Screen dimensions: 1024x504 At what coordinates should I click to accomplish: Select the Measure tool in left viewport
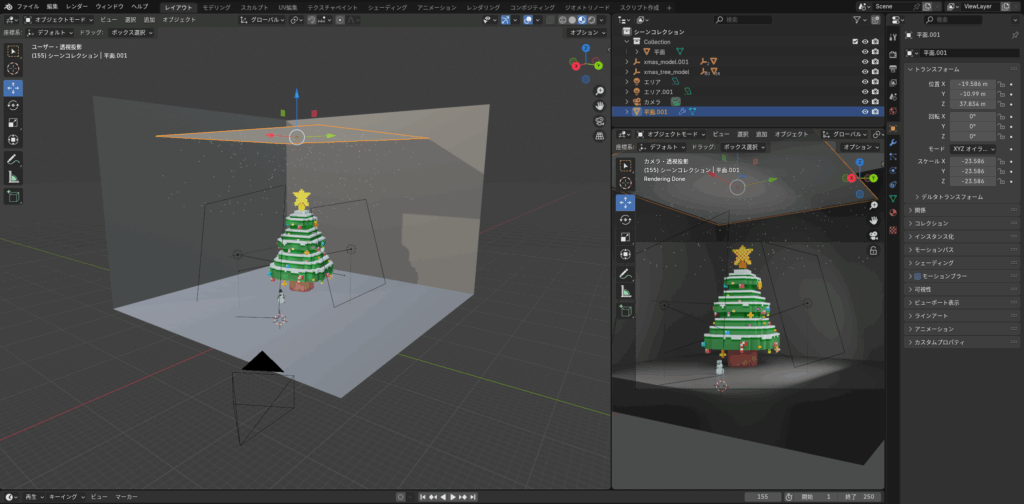(x=13, y=177)
